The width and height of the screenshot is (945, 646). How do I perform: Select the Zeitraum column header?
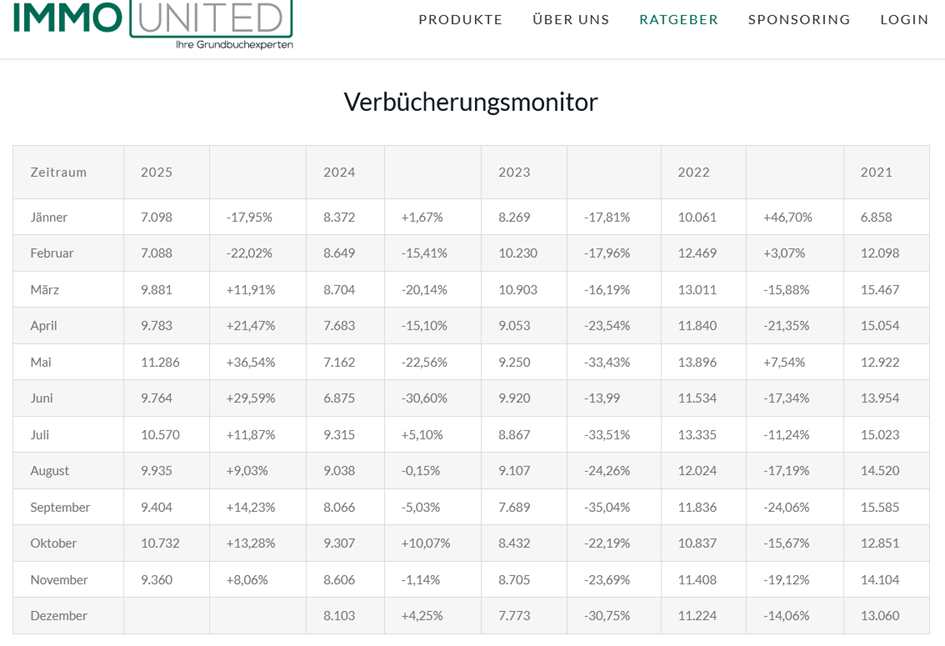(x=58, y=172)
